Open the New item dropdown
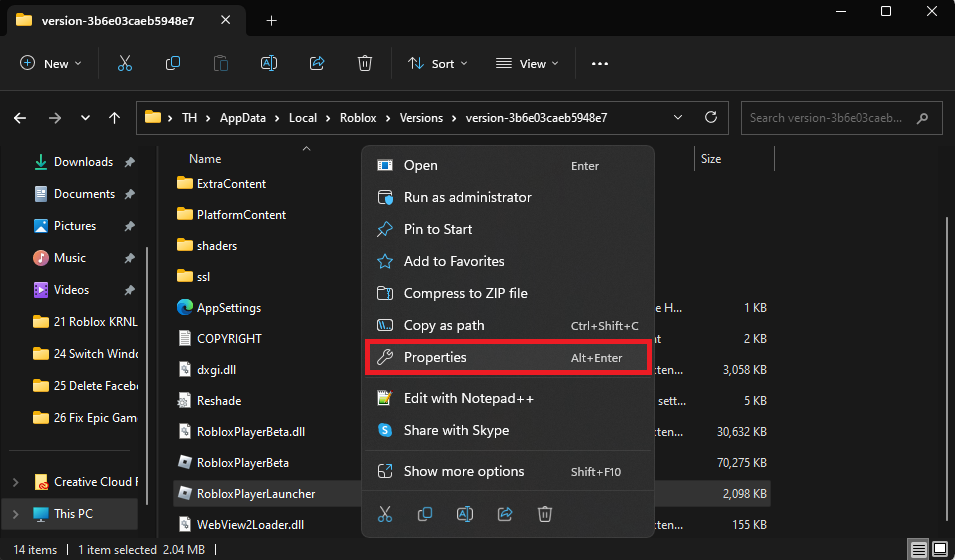 pyautogui.click(x=51, y=63)
